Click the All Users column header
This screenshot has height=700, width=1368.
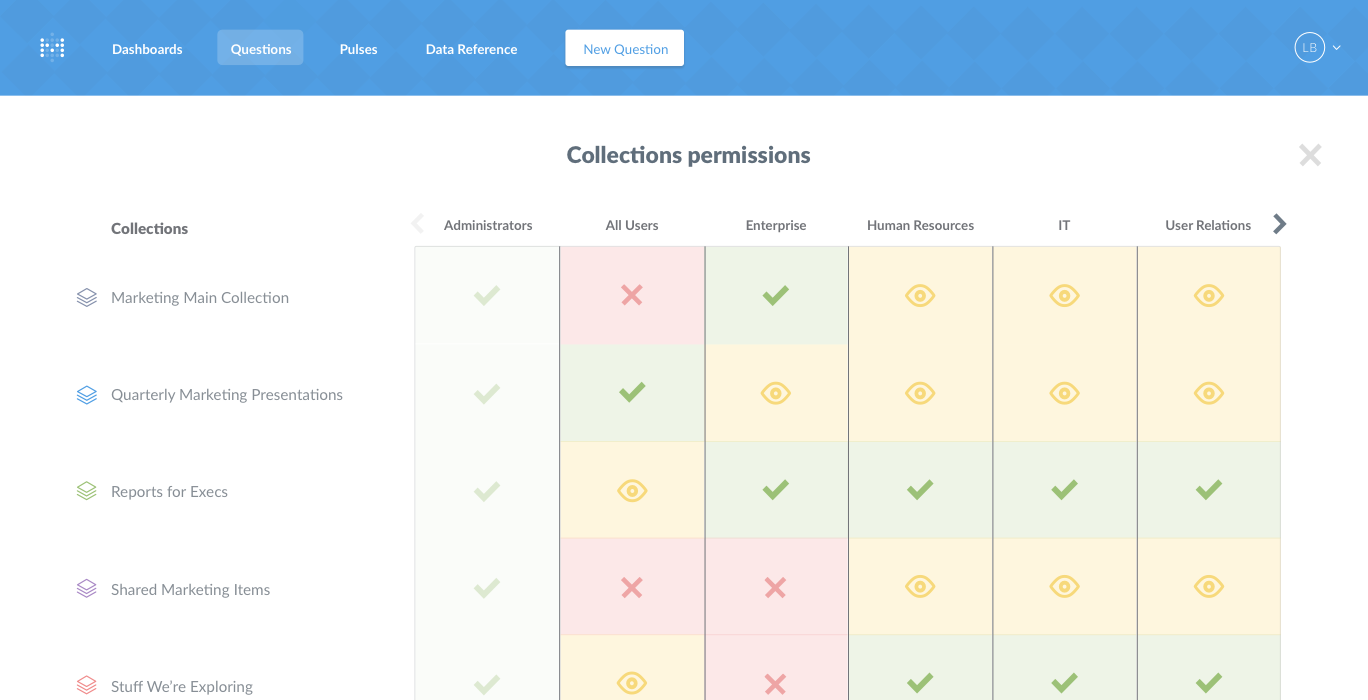click(632, 225)
